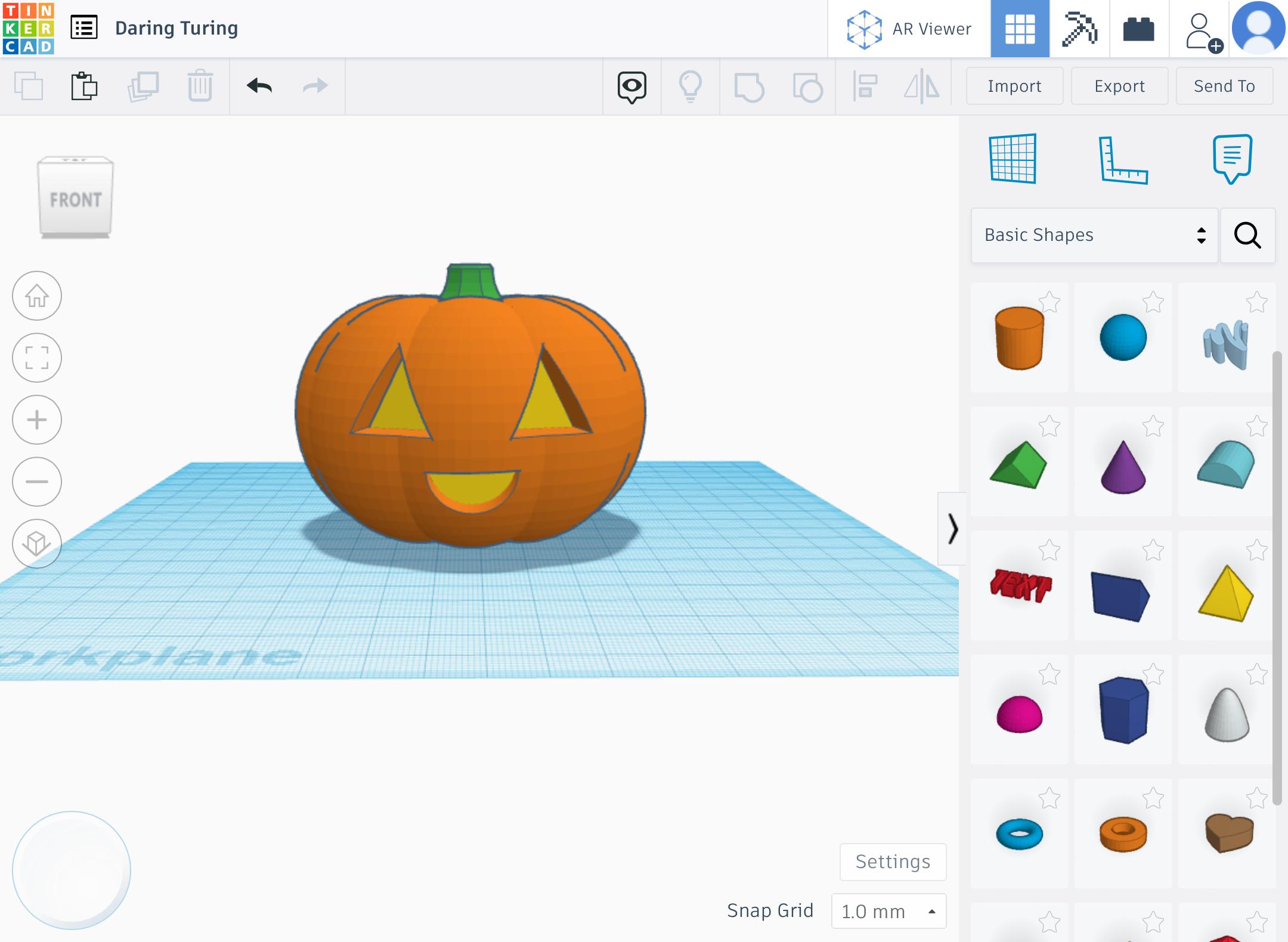The width and height of the screenshot is (1288, 942).
Task: Toggle orthographic perspective view cube button
Action: [37, 544]
